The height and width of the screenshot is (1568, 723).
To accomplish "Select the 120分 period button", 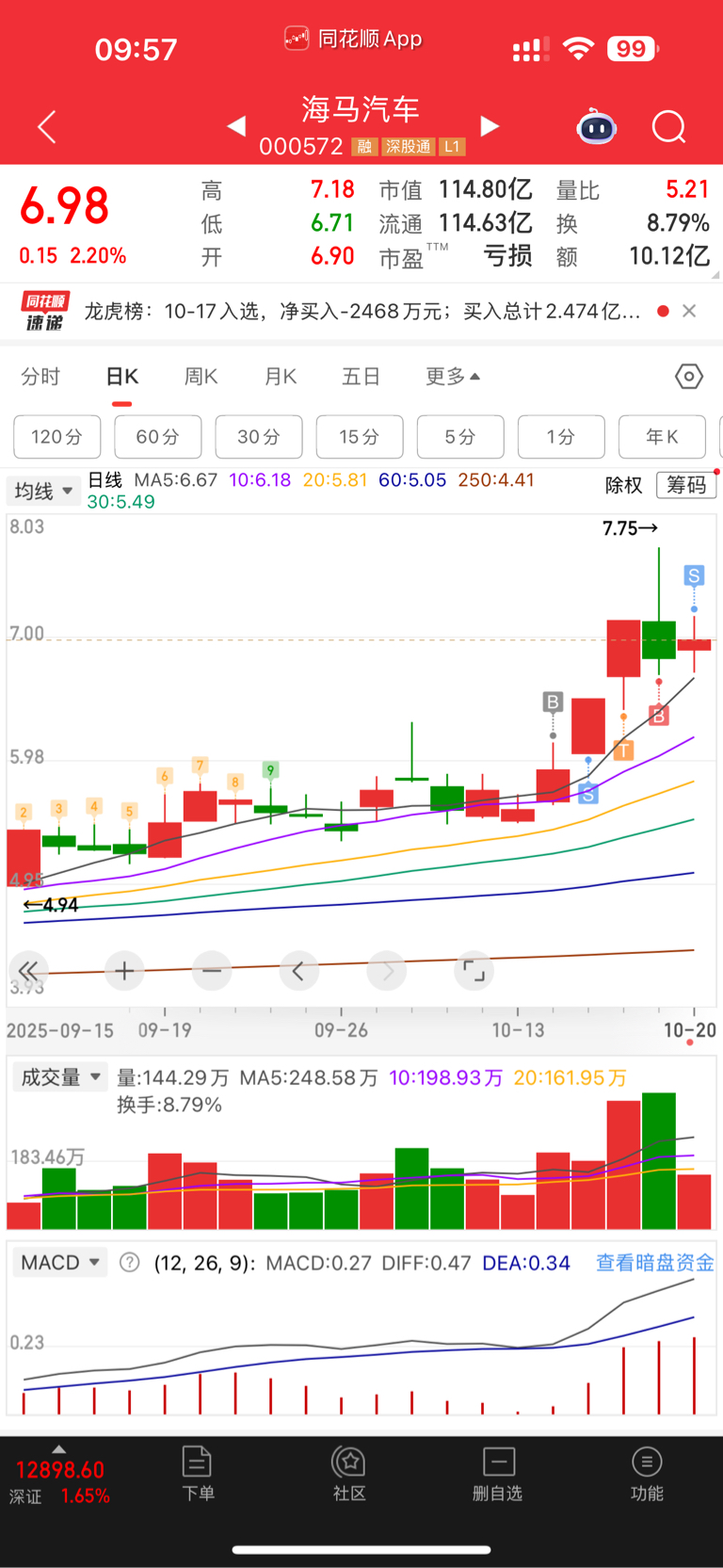I will [x=57, y=437].
